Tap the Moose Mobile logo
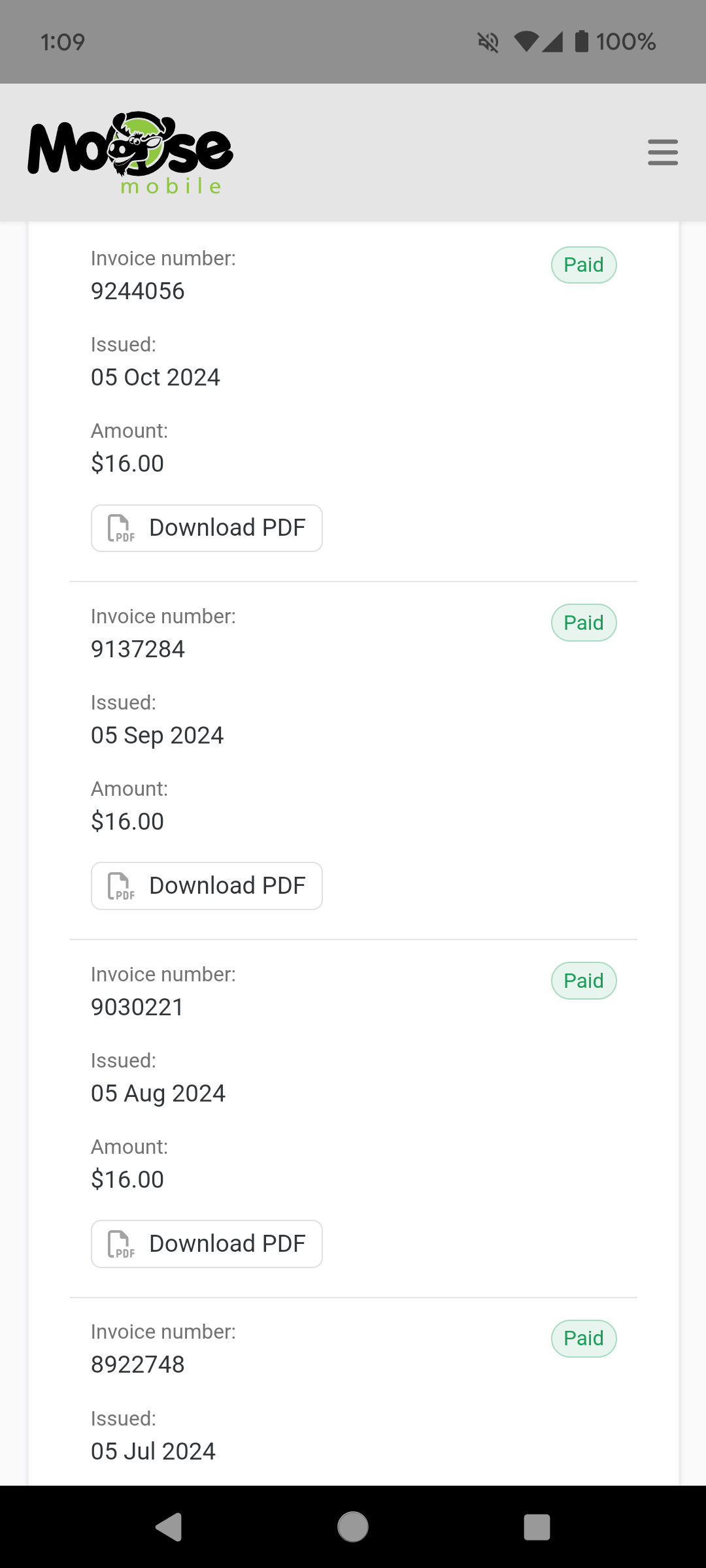The width and height of the screenshot is (706, 1568). click(130, 153)
